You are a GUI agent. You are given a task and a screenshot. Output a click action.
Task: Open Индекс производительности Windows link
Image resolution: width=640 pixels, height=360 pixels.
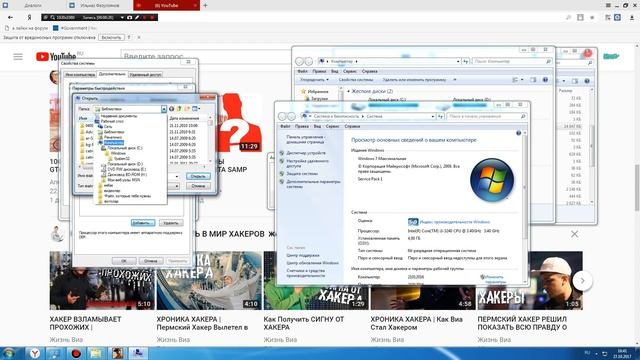[455, 222]
